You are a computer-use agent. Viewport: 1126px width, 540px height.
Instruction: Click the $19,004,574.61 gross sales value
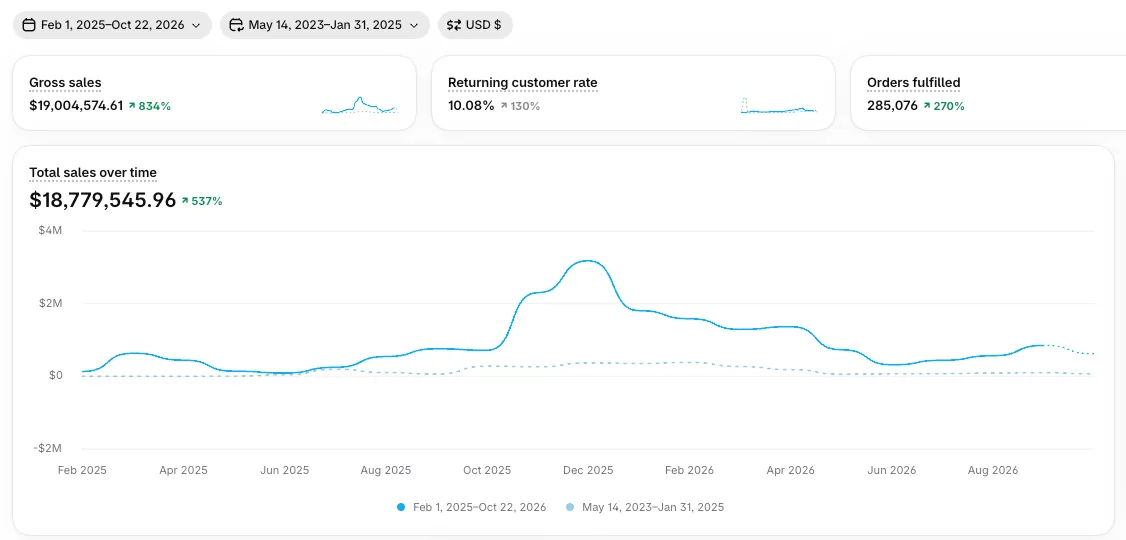pos(76,106)
